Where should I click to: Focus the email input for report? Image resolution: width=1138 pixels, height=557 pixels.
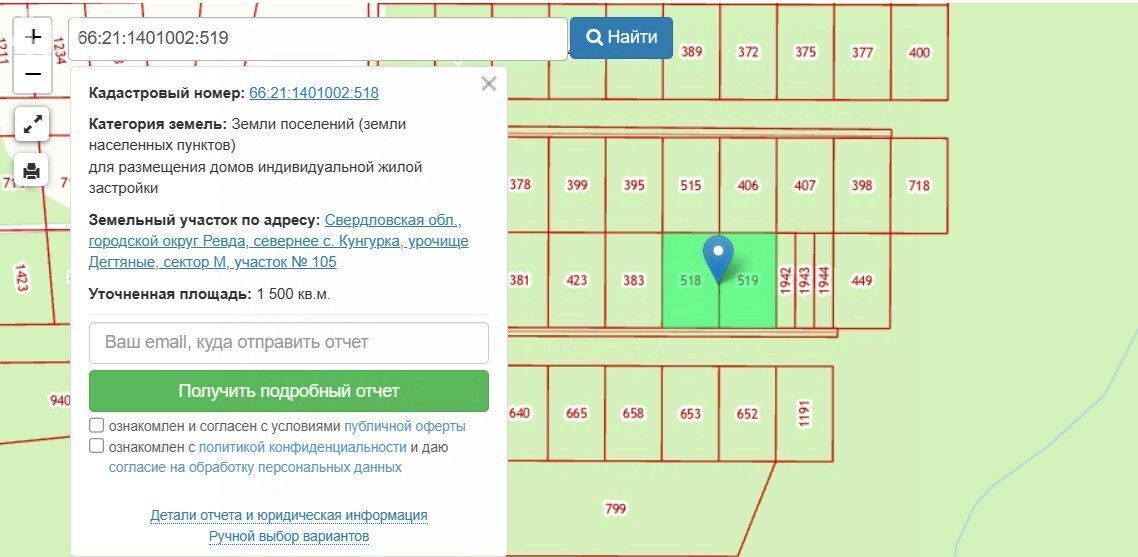click(x=289, y=343)
